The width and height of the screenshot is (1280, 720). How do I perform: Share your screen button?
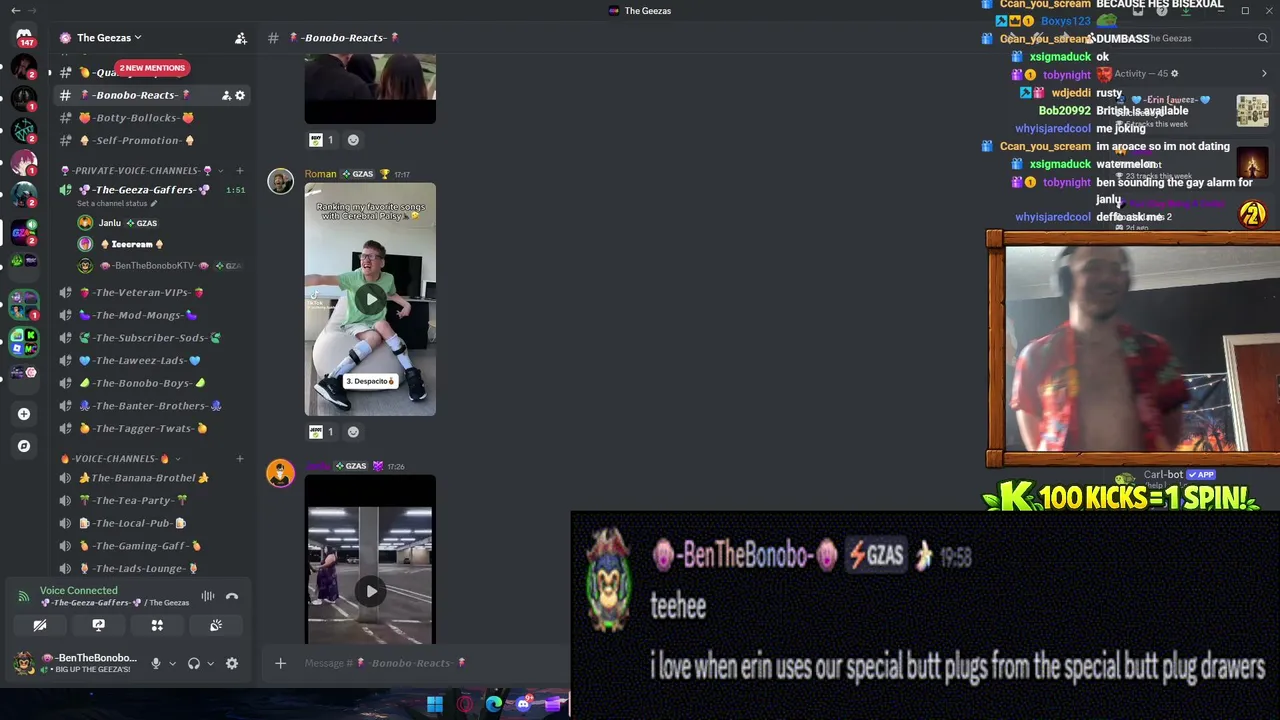(98, 625)
